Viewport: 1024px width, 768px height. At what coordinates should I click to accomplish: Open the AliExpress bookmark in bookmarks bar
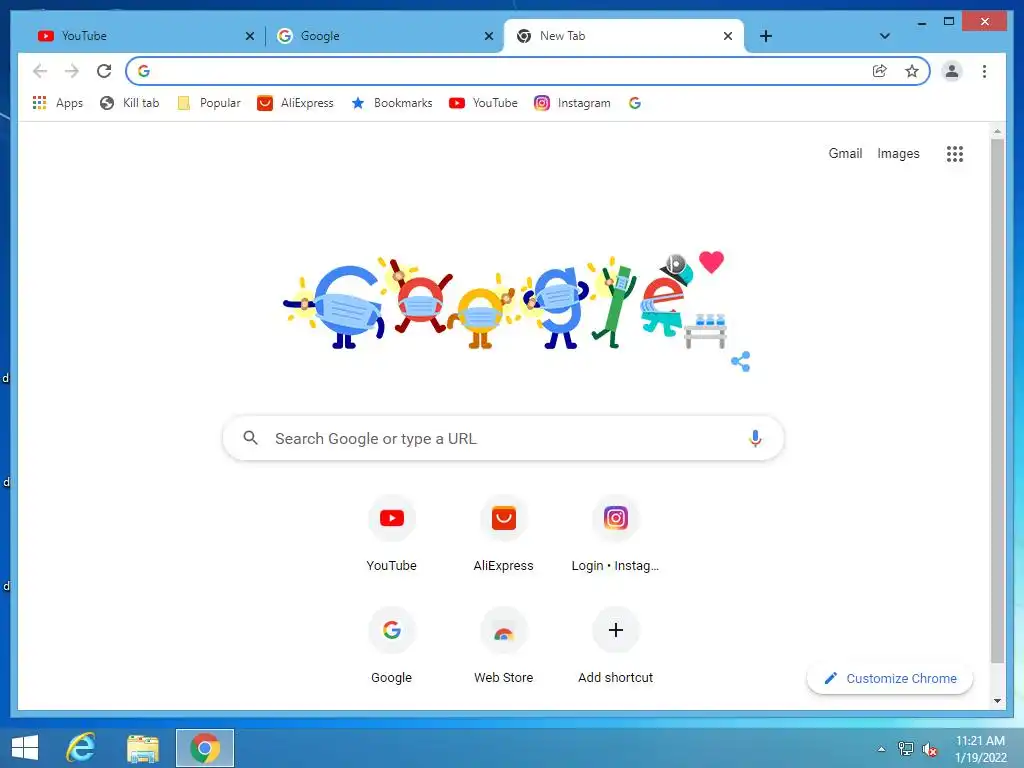click(295, 103)
